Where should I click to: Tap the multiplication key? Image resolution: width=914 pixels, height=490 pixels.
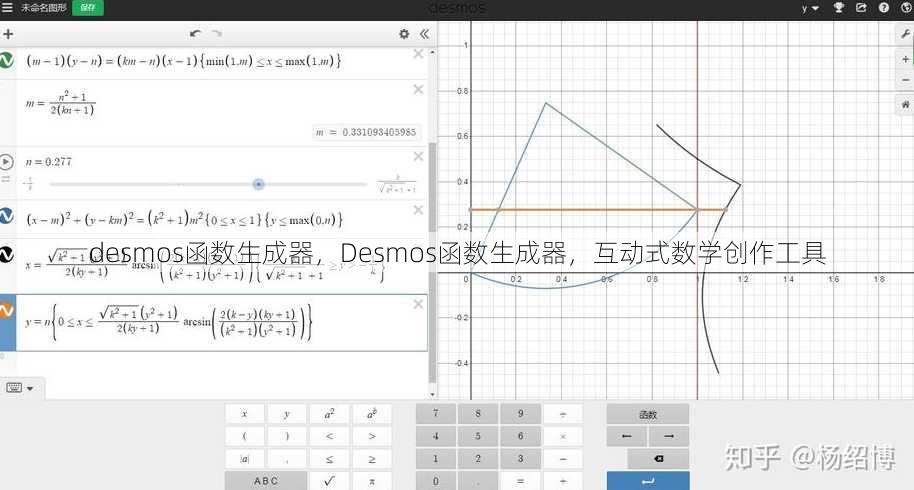(x=563, y=436)
